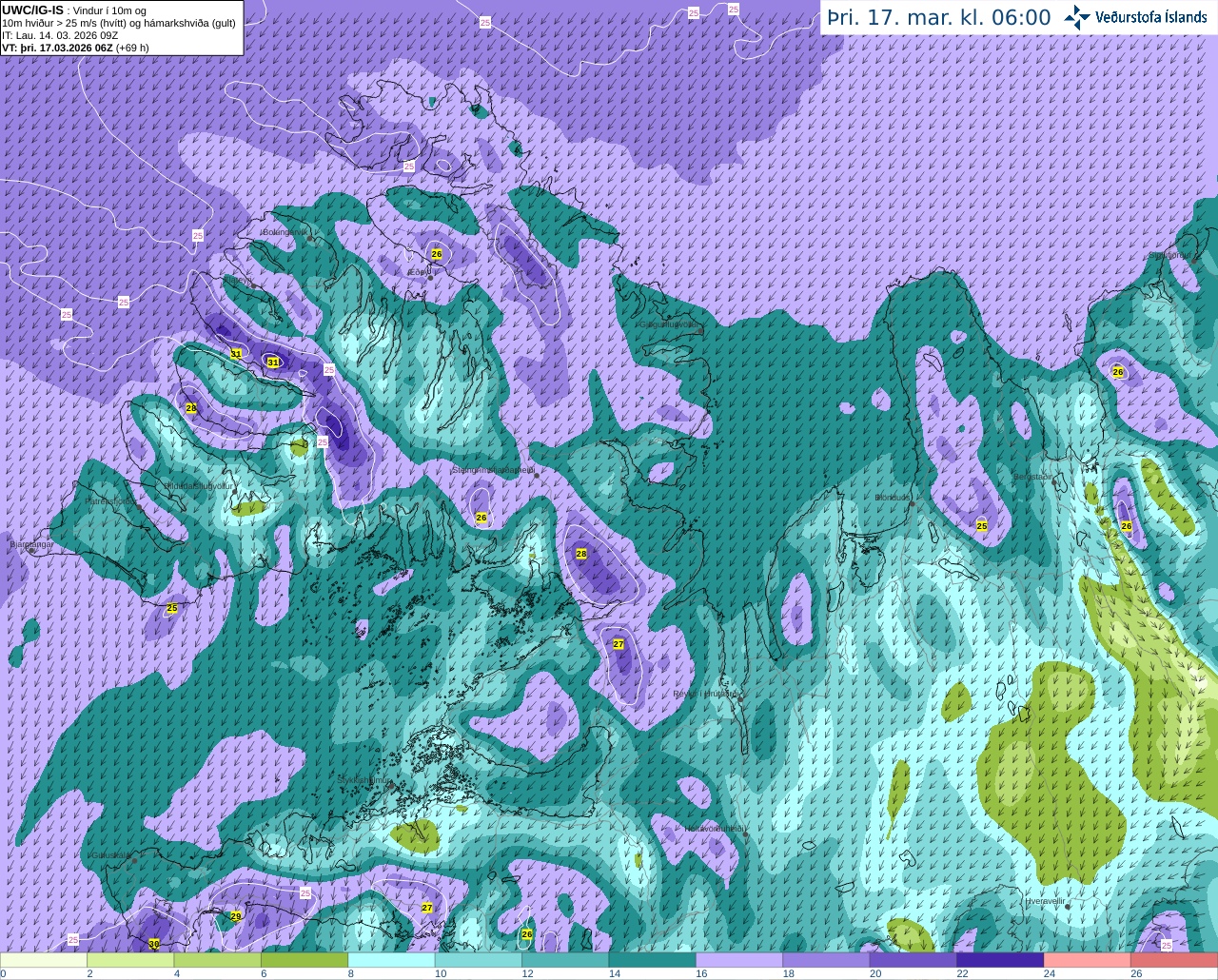Click the Patreksfjörður station label
This screenshot has height=980, width=1218.
(110, 500)
